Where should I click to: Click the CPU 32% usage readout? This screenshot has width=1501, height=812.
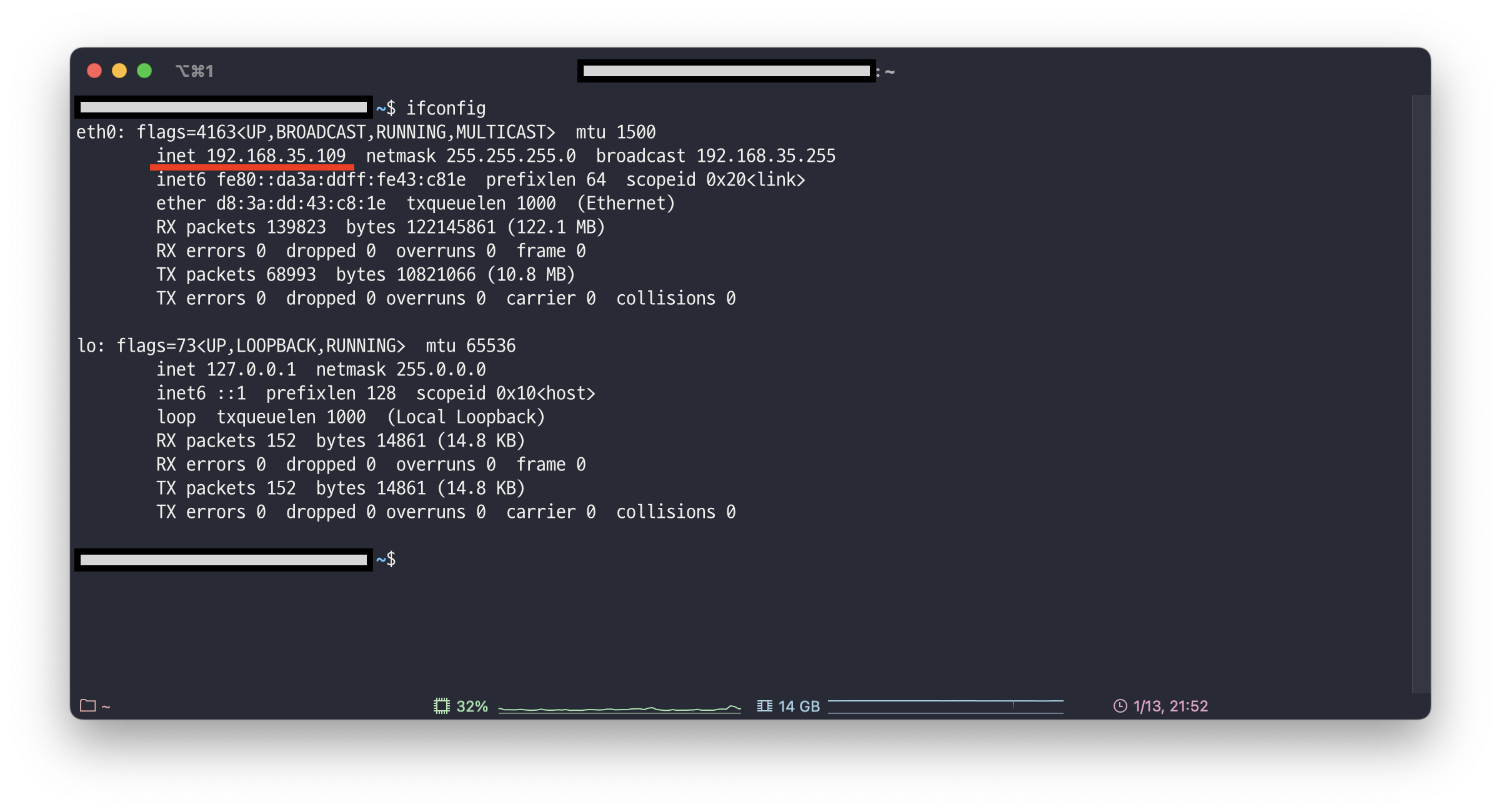click(x=472, y=706)
